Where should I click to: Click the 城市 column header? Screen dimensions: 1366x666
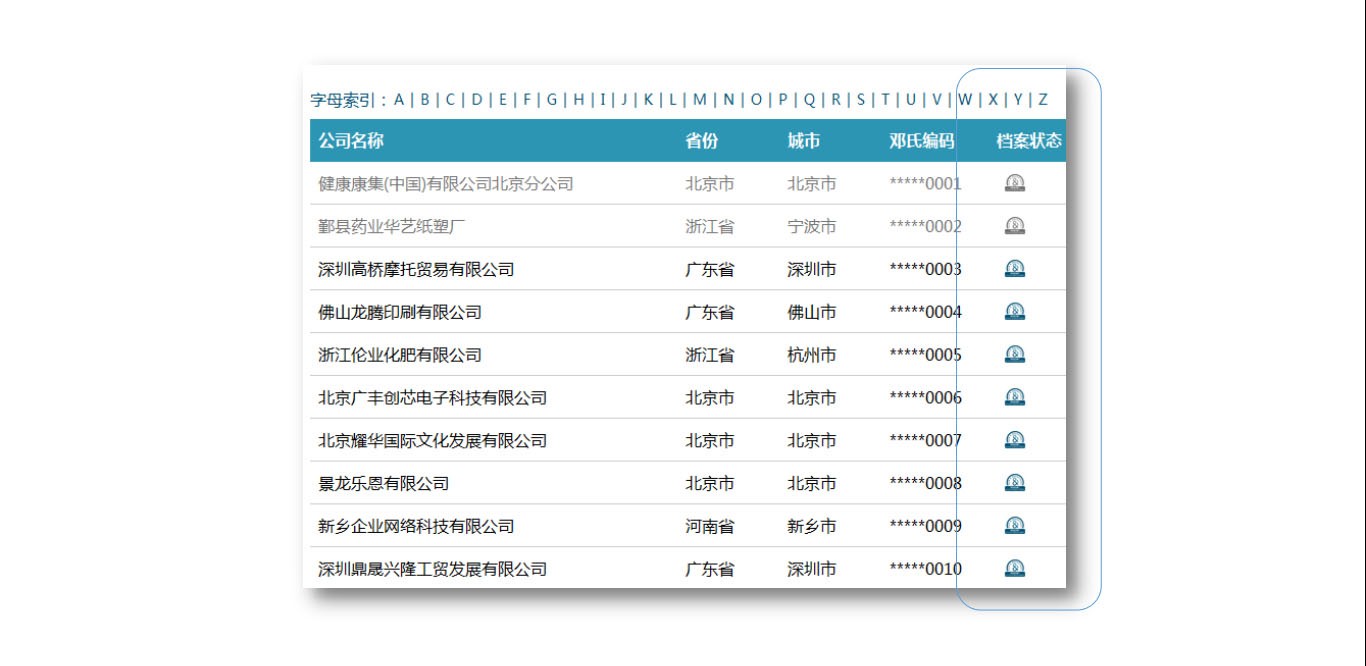pyautogui.click(x=803, y=141)
